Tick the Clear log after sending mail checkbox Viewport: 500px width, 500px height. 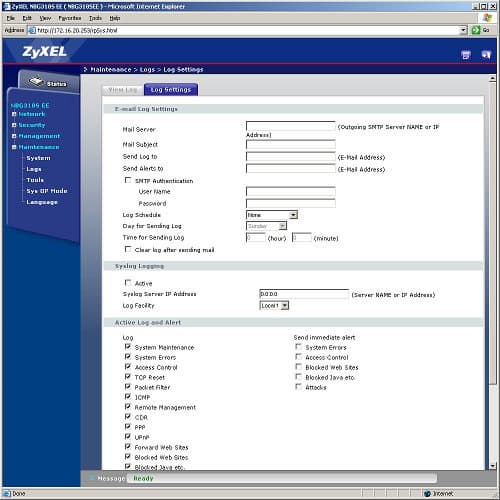pos(128,249)
